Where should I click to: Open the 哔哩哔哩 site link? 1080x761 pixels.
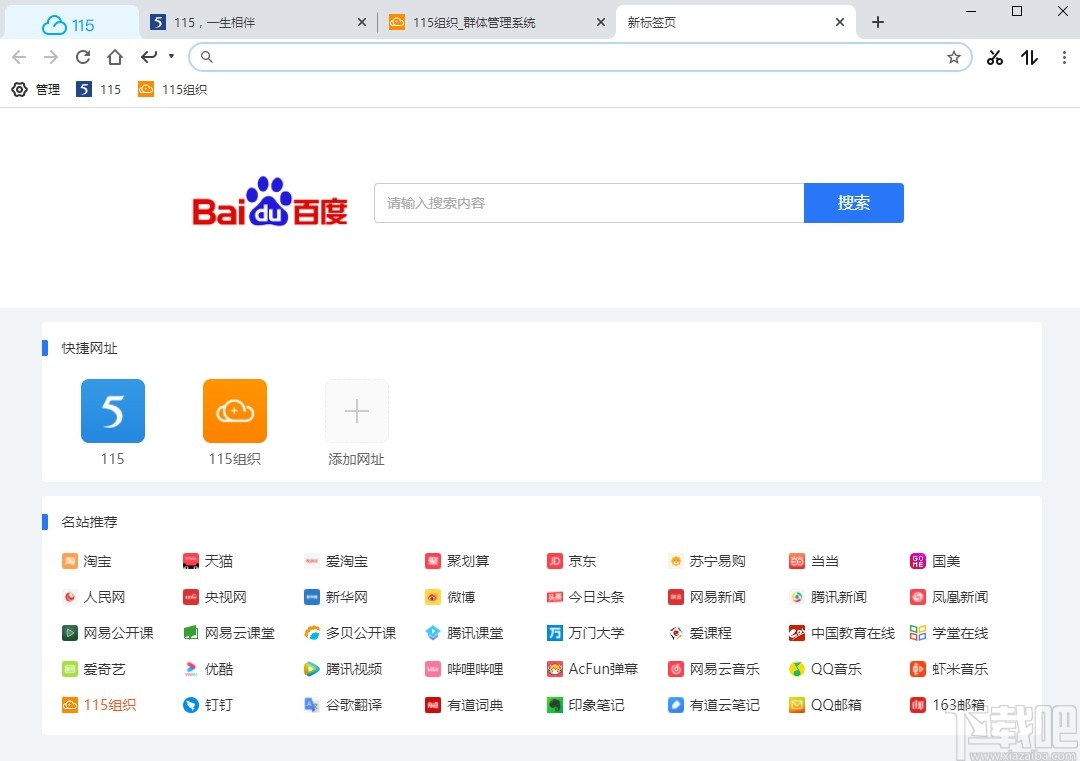pos(464,669)
